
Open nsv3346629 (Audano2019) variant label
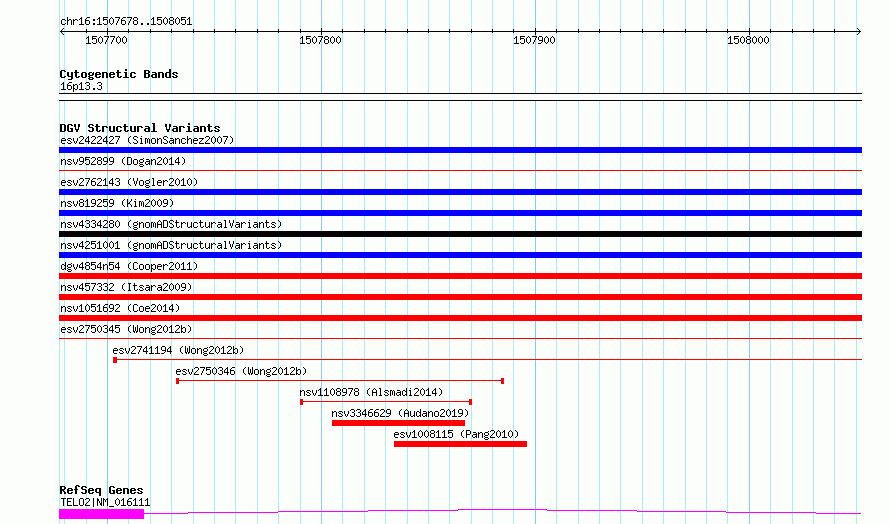pos(400,413)
